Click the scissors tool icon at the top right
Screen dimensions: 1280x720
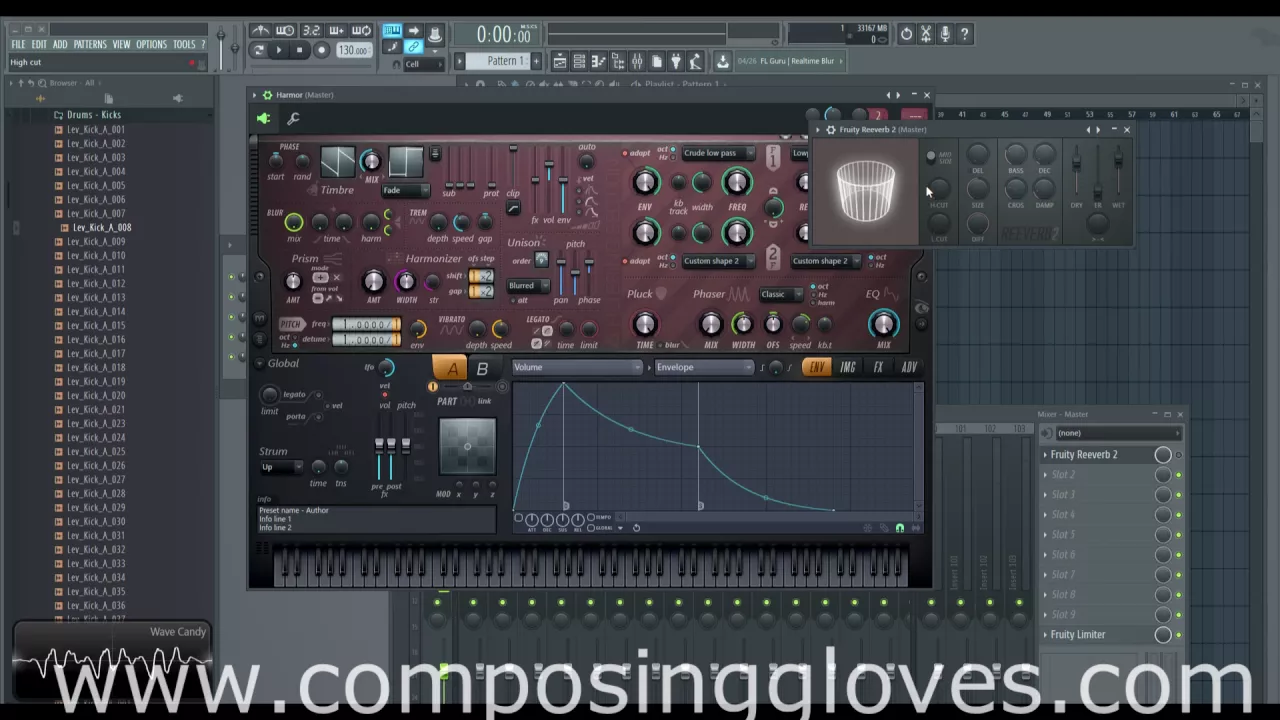[x=926, y=34]
